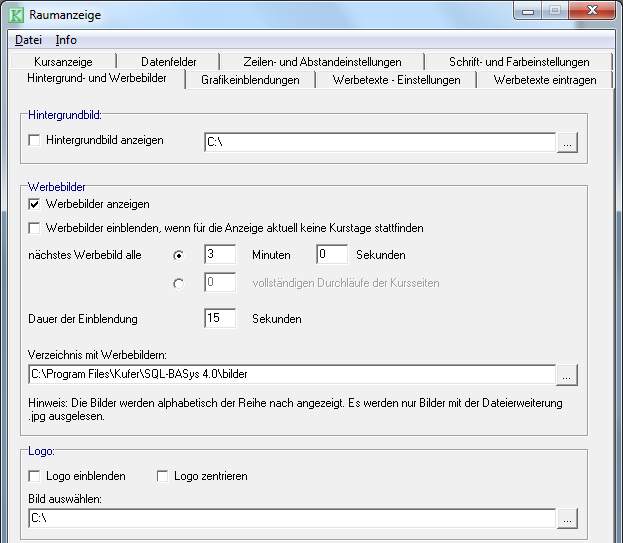The height and width of the screenshot is (543, 623).
Task: Open the Werbetexte eintragen tab
Action: coord(545,80)
